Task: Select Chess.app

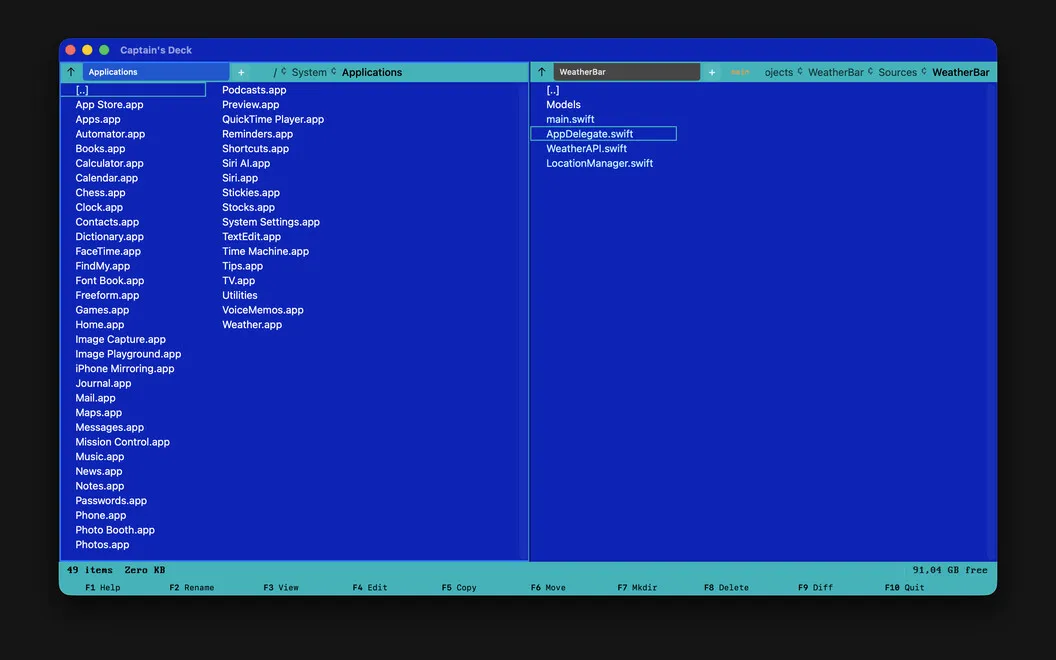Action: coord(100,193)
